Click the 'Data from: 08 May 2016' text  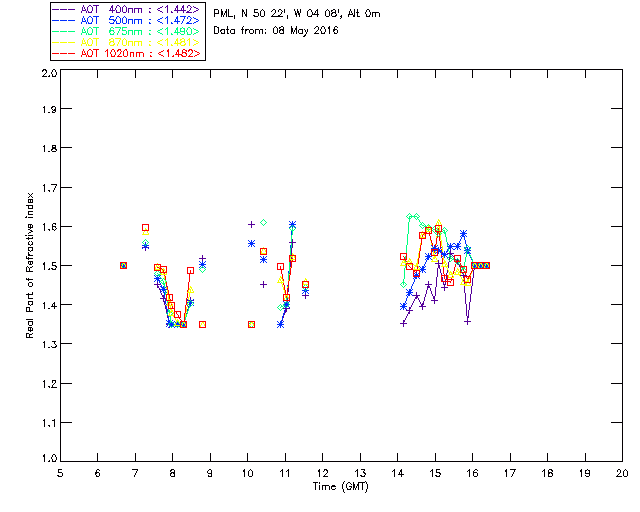[276, 31]
